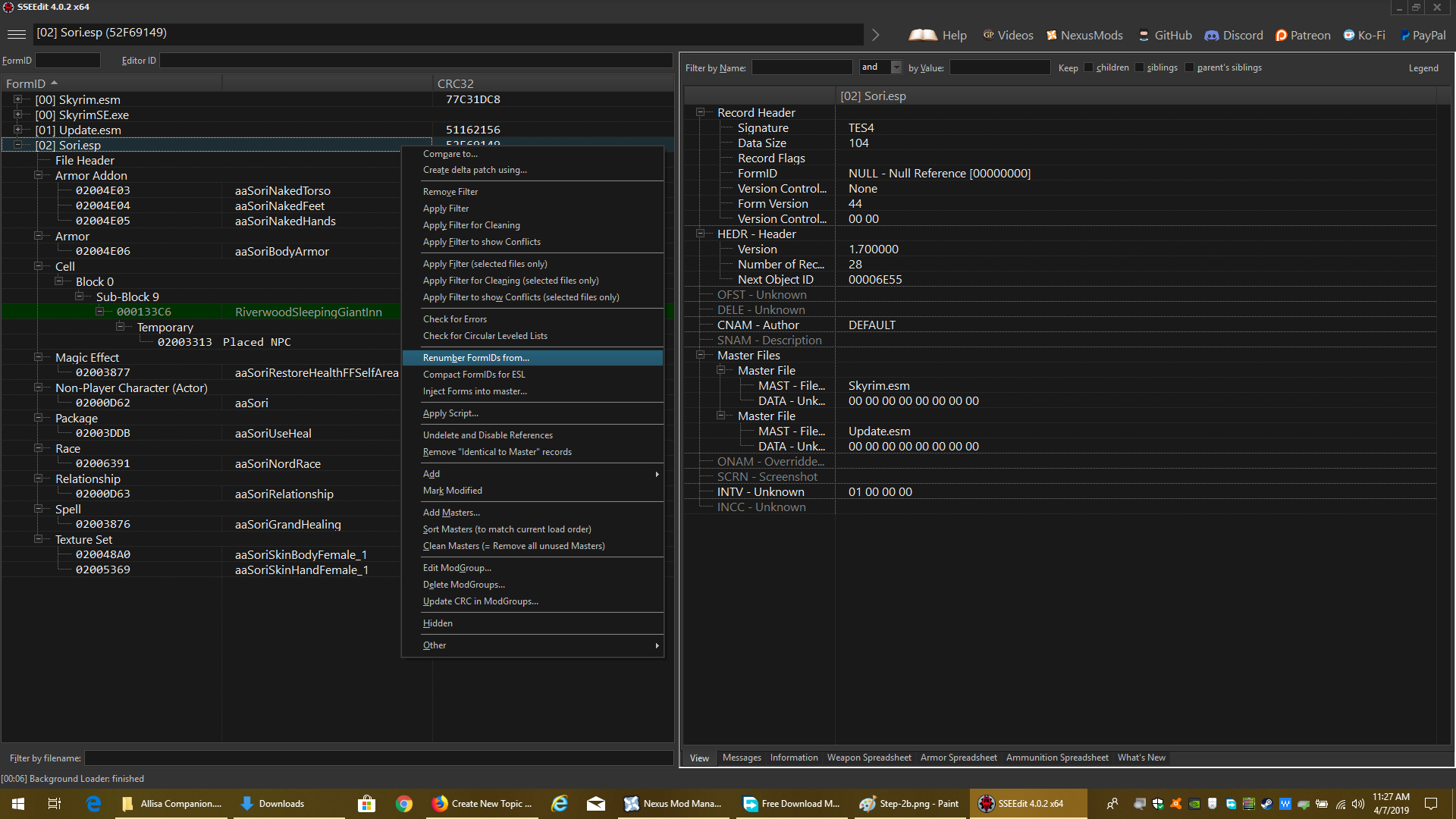Sort by the FormID column header

pos(111,83)
